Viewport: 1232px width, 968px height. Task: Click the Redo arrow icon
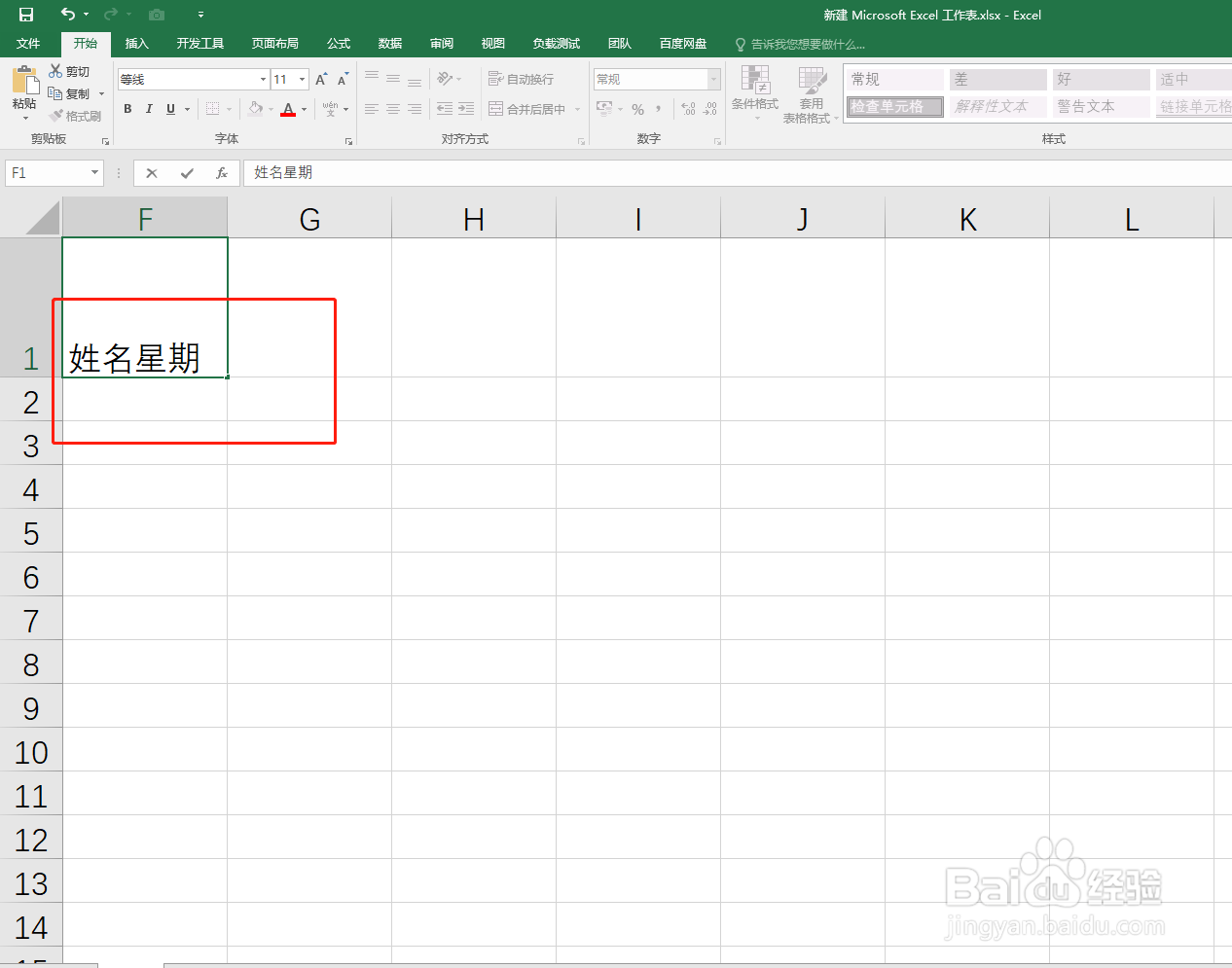click(x=109, y=14)
